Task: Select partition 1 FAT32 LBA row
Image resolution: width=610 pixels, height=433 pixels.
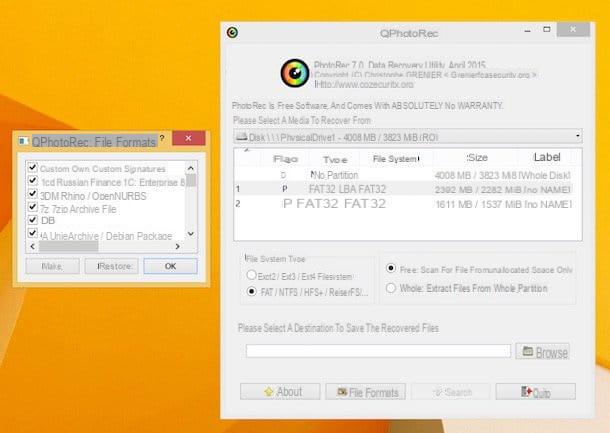Action: click(x=408, y=189)
